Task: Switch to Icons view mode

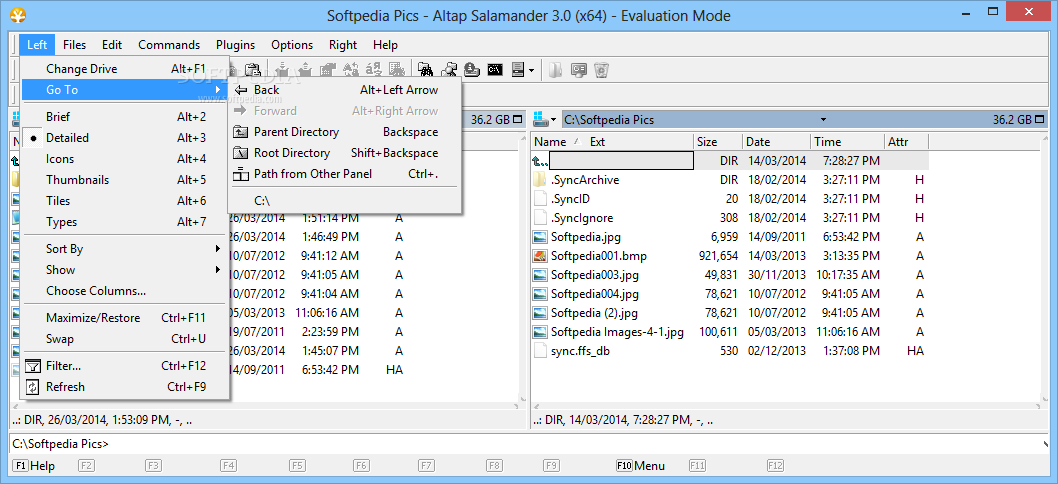Action: click(125, 159)
